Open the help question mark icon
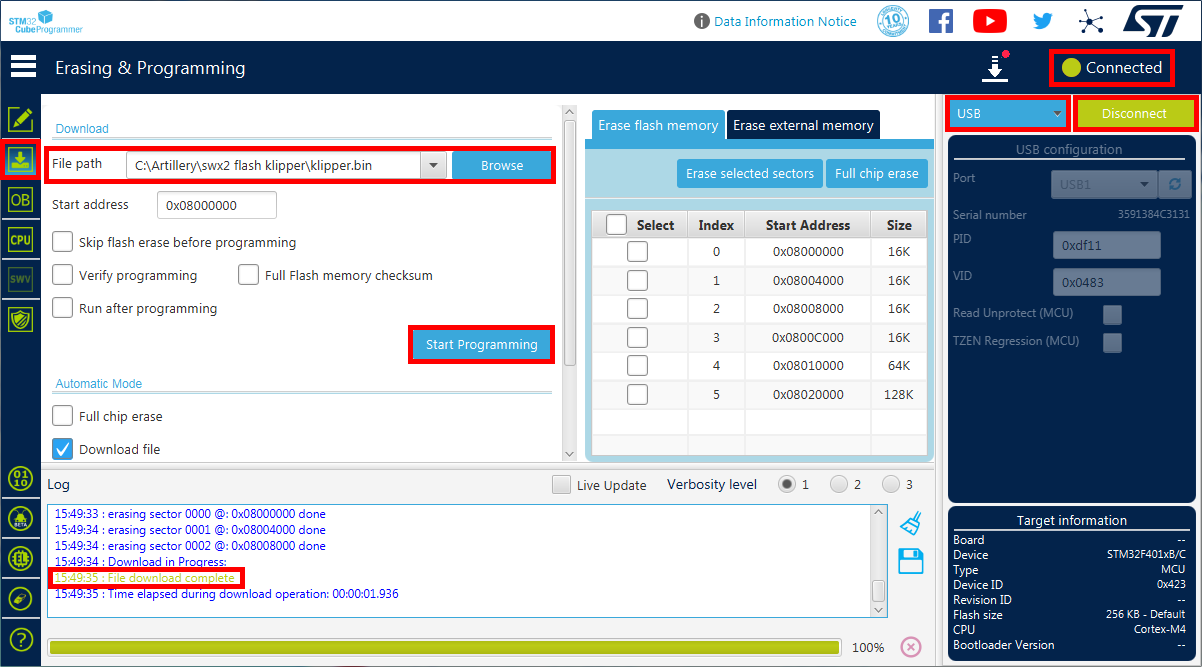This screenshot has height=667, width=1202. (x=20, y=639)
